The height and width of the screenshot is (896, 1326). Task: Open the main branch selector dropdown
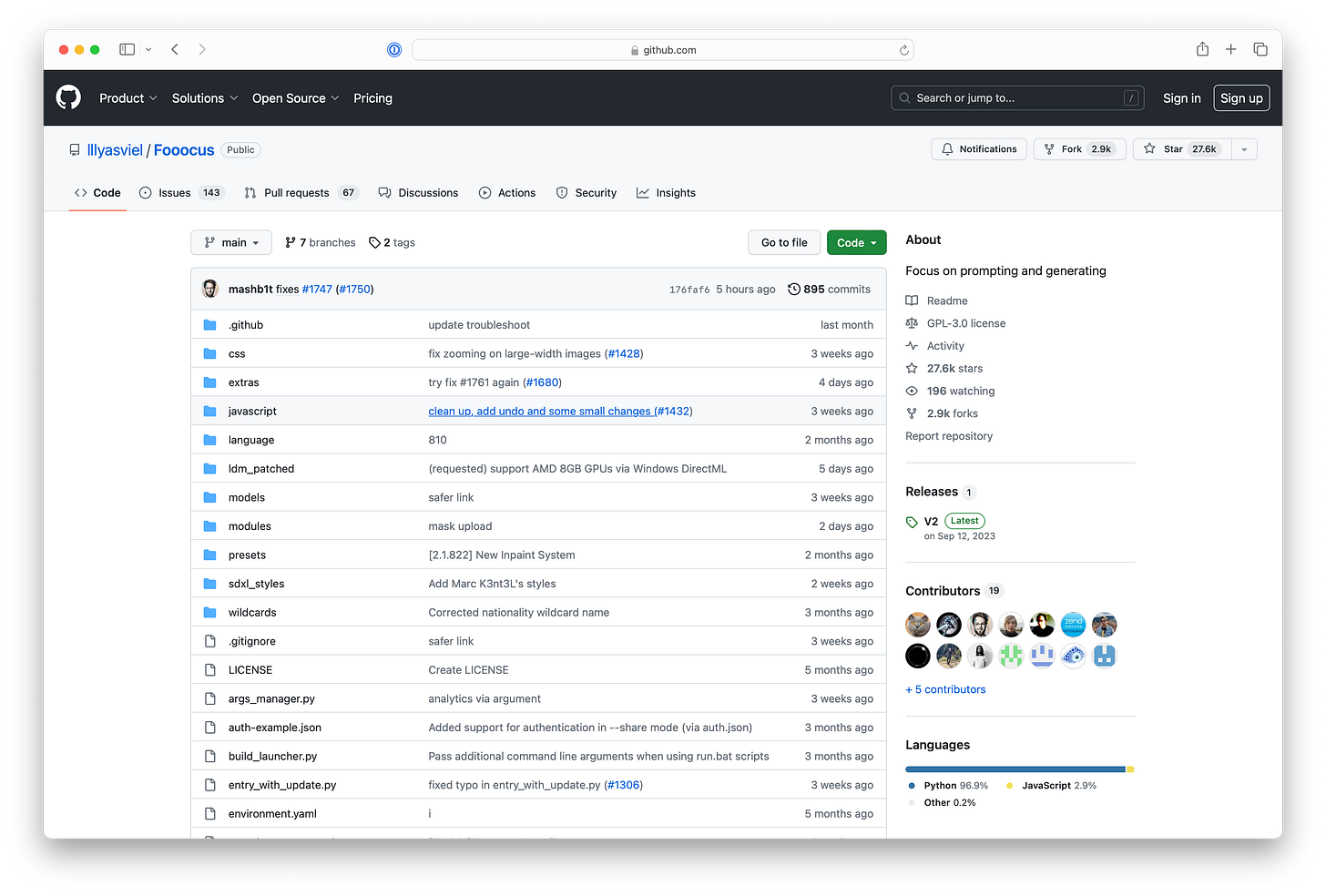pyautogui.click(x=231, y=242)
